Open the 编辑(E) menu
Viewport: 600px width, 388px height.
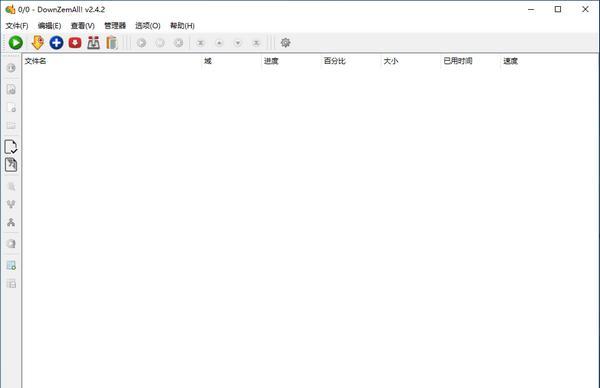(49, 26)
